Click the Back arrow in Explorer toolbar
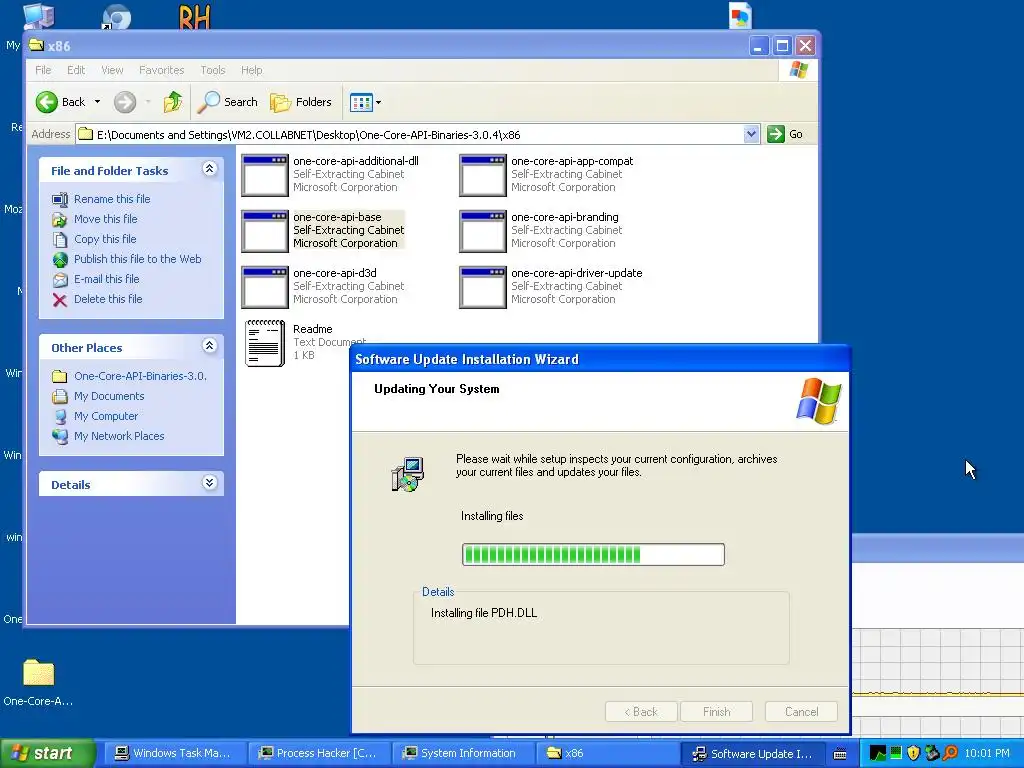This screenshot has height=768, width=1024. tap(47, 102)
